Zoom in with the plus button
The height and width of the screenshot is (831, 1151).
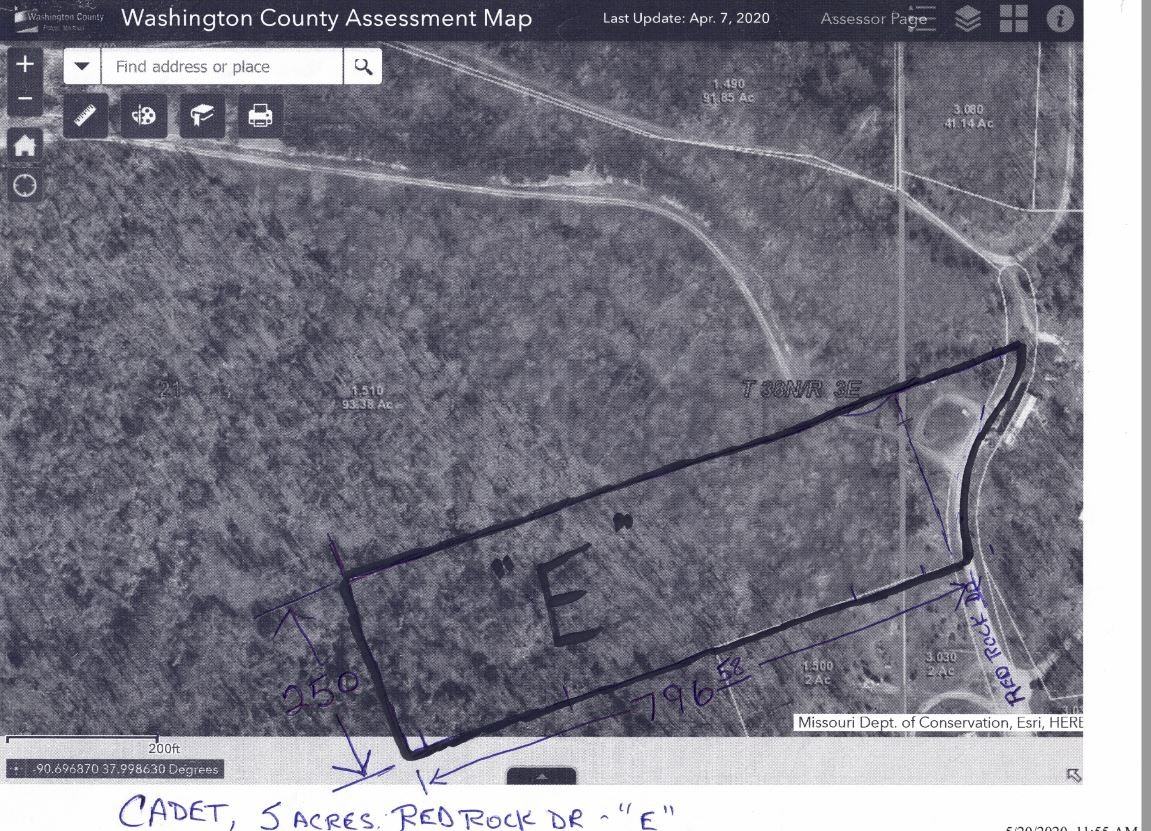point(25,65)
